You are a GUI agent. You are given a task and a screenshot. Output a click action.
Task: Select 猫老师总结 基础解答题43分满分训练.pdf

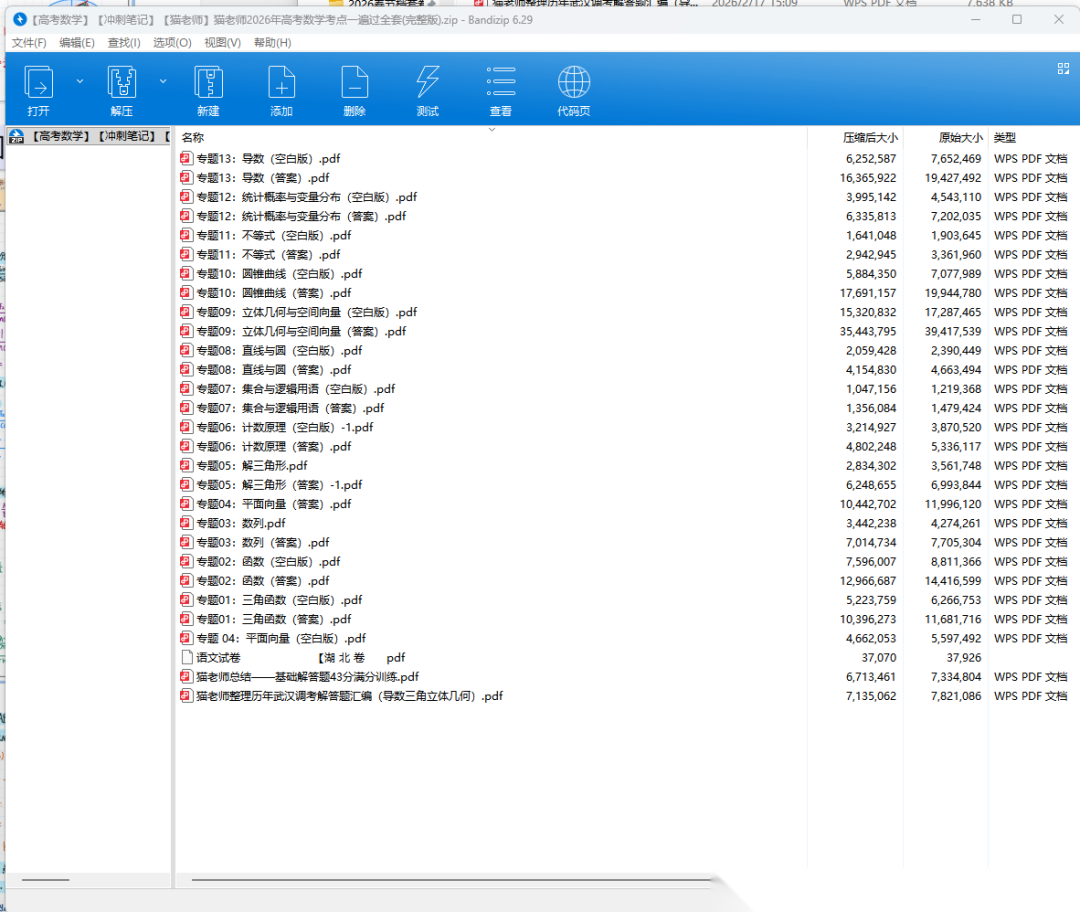tap(307, 677)
